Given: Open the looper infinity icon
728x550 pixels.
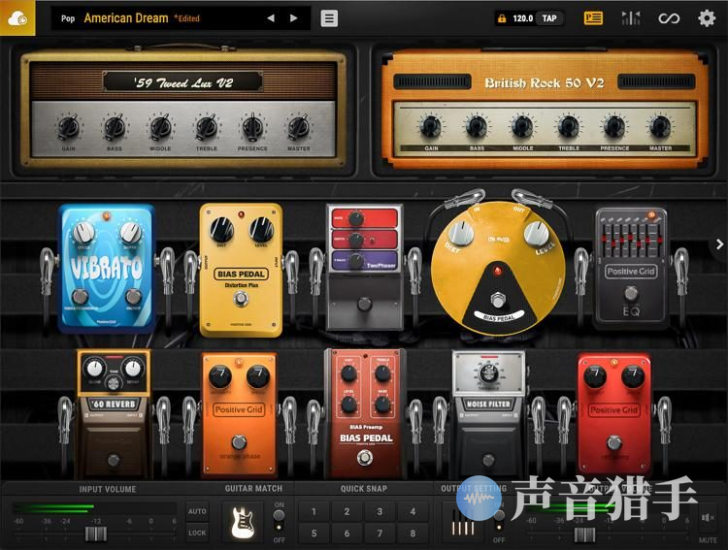Looking at the screenshot, I should point(669,19).
